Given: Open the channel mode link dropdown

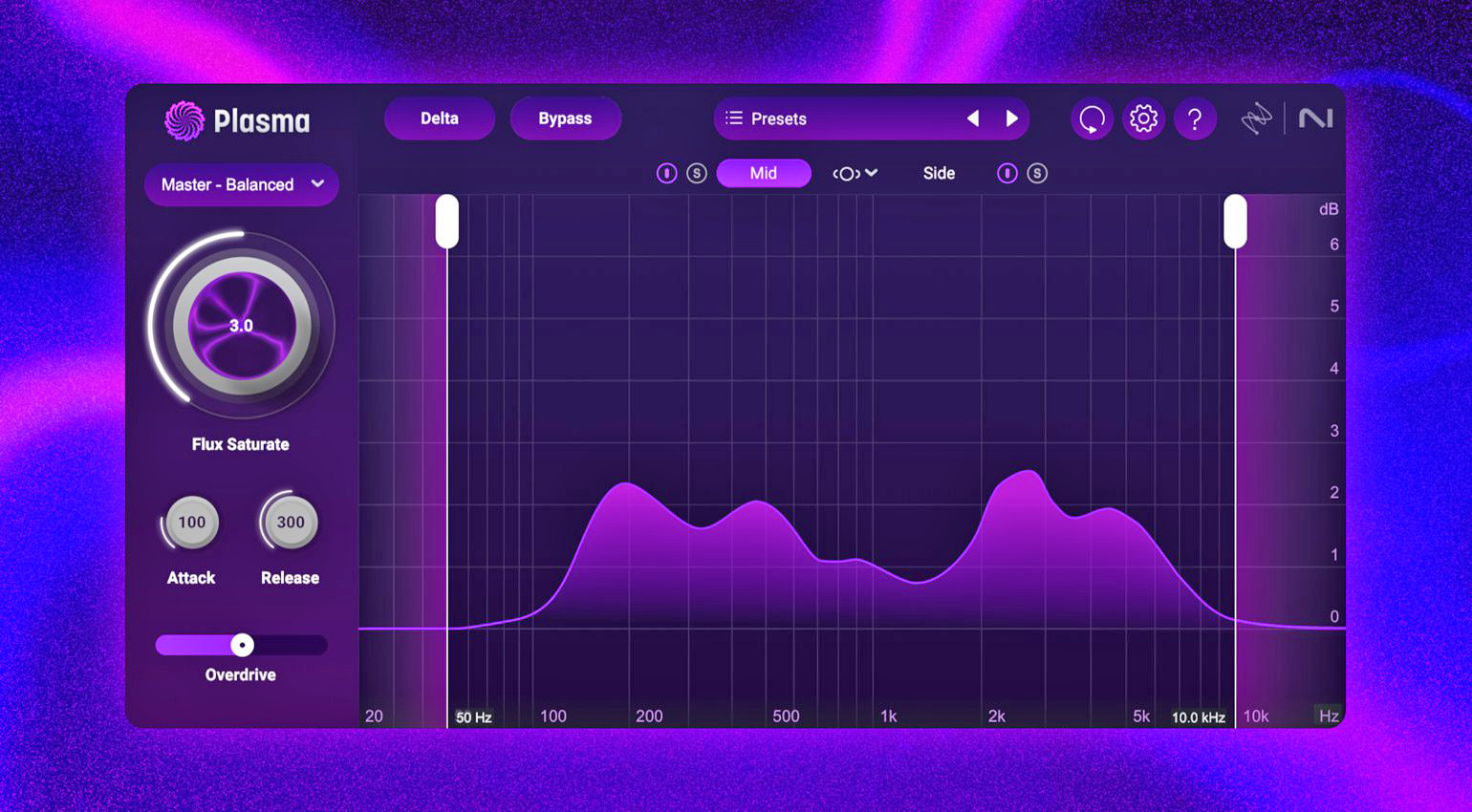Looking at the screenshot, I should click(x=855, y=173).
